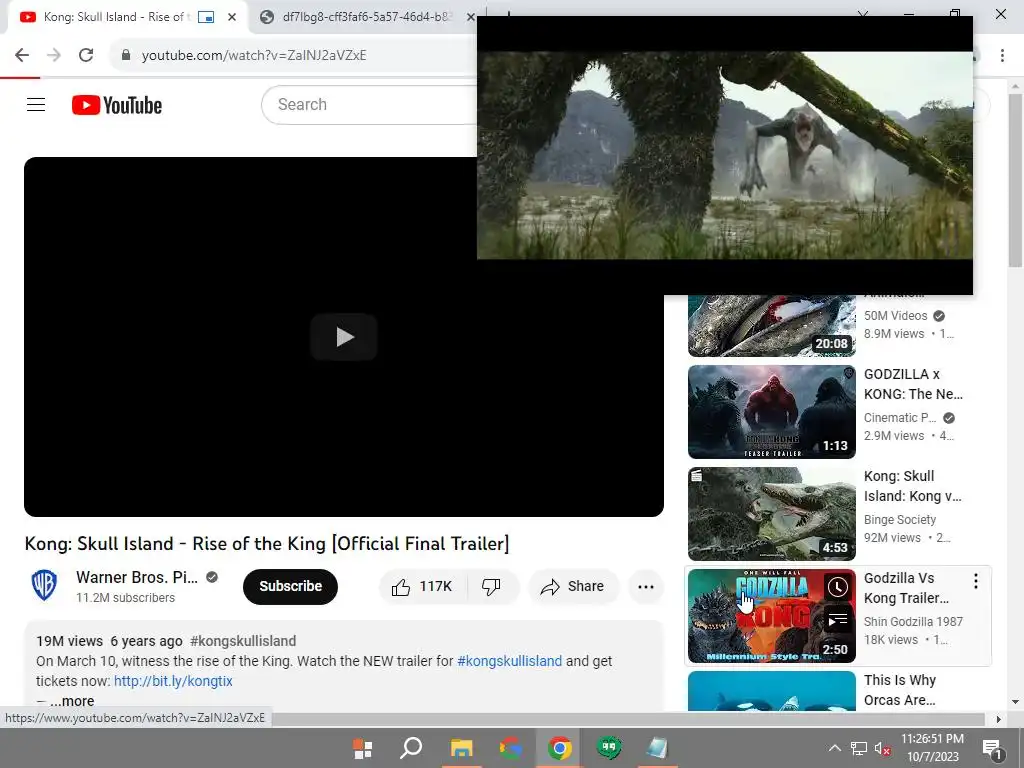Image resolution: width=1024 pixels, height=768 pixels.
Task: Open Cinematic P... channel name
Action: 900,418
